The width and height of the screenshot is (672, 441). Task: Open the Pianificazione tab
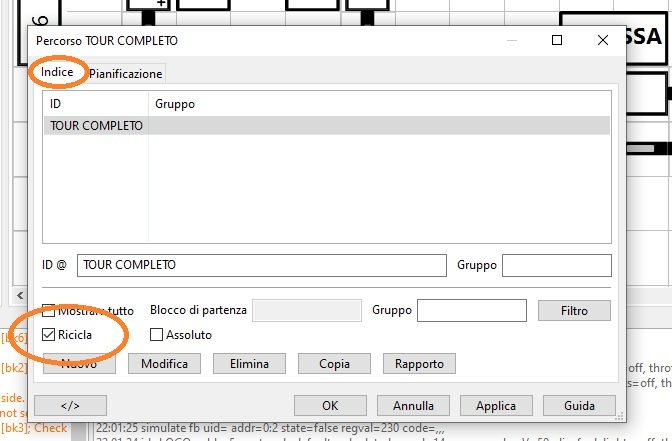[x=125, y=74]
